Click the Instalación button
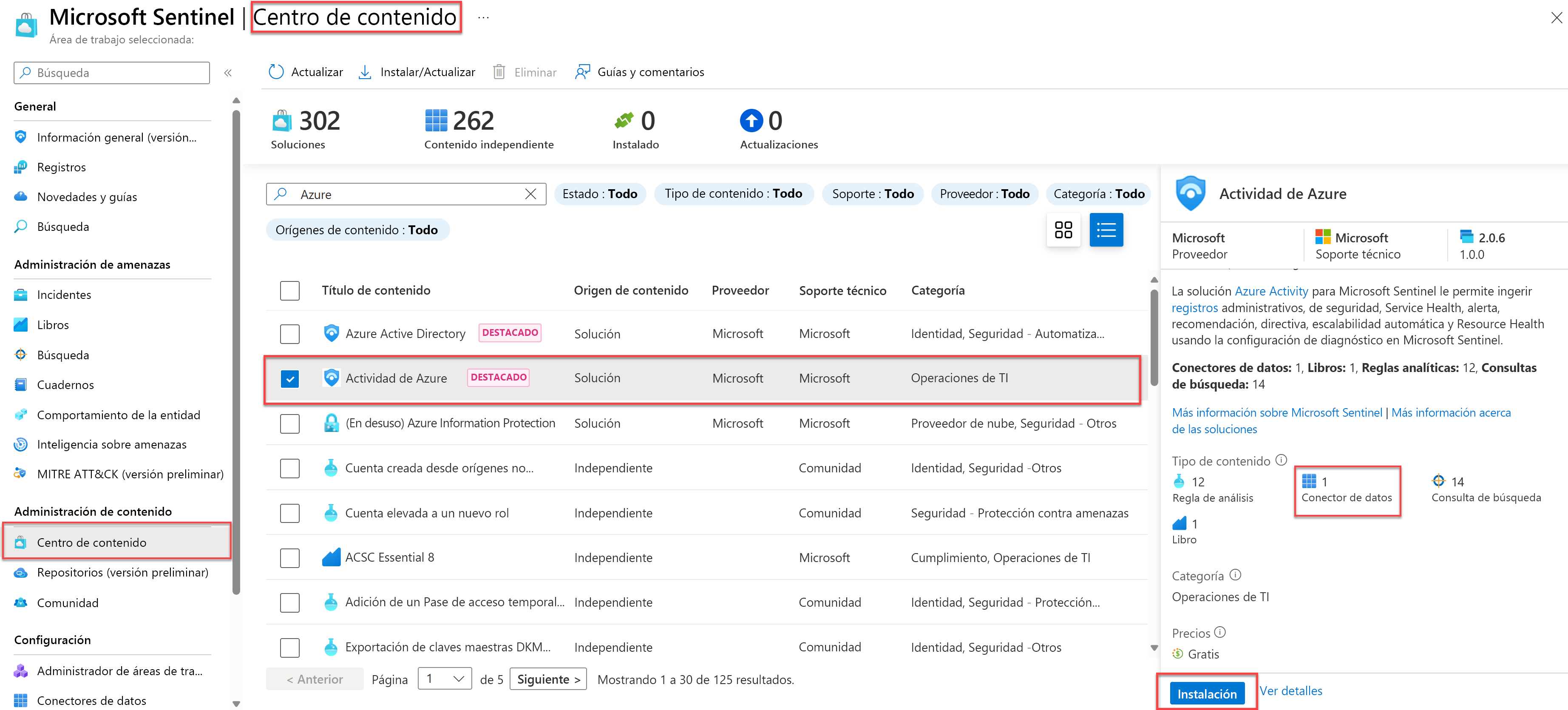Viewport: 1568px width, 710px height. tap(1206, 693)
